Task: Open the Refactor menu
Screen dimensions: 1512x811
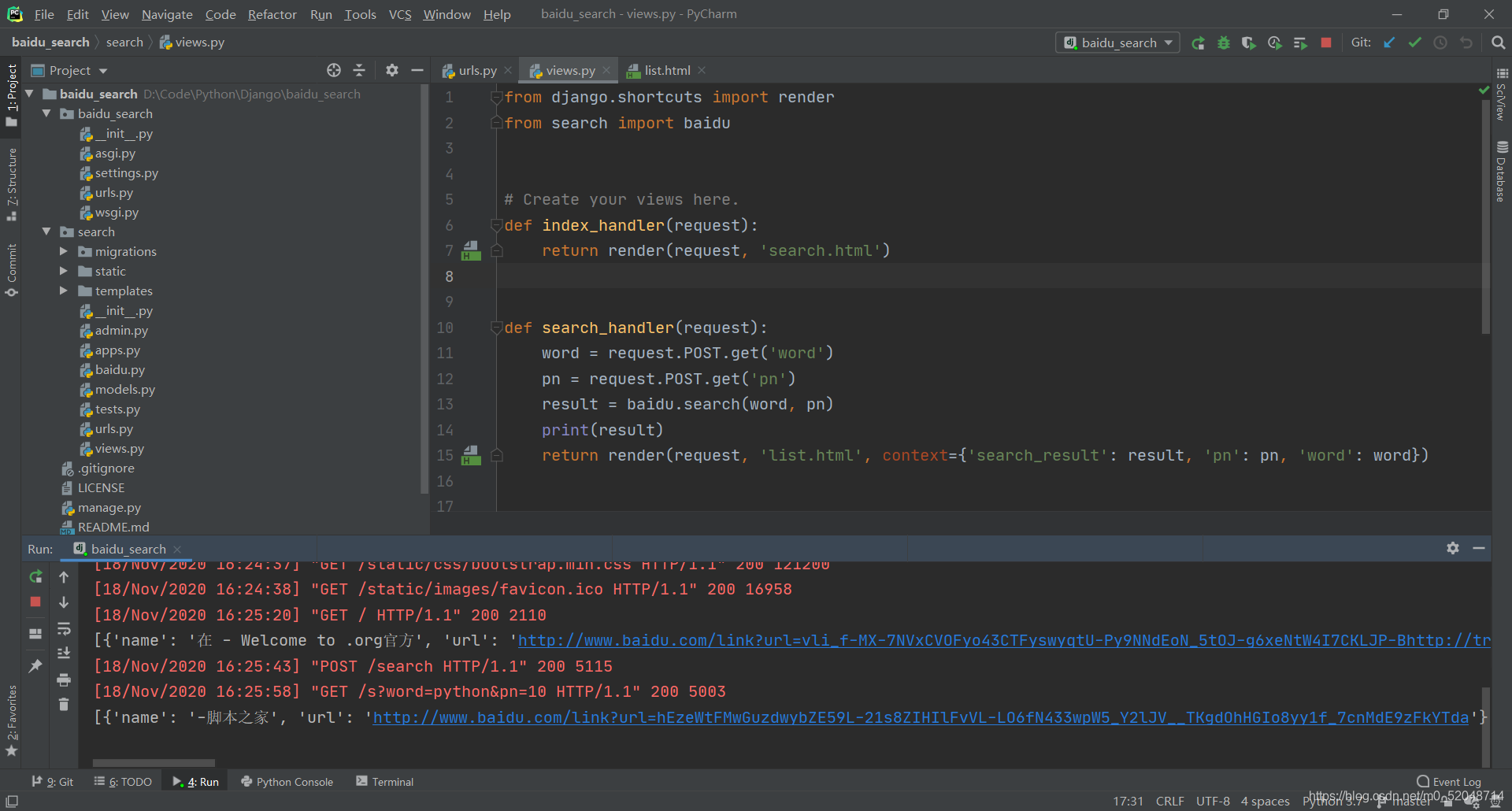Action: click(x=272, y=14)
